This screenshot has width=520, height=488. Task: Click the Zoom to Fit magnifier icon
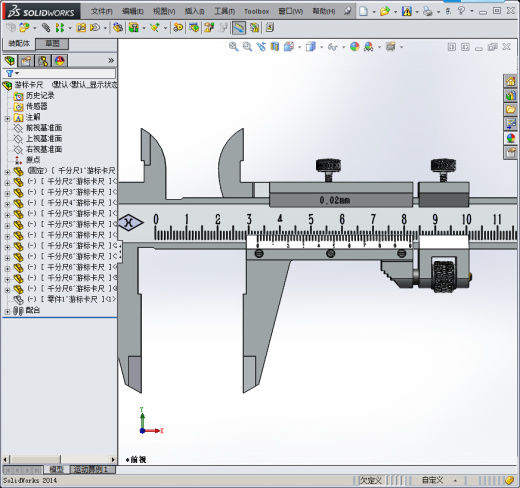click(233, 47)
